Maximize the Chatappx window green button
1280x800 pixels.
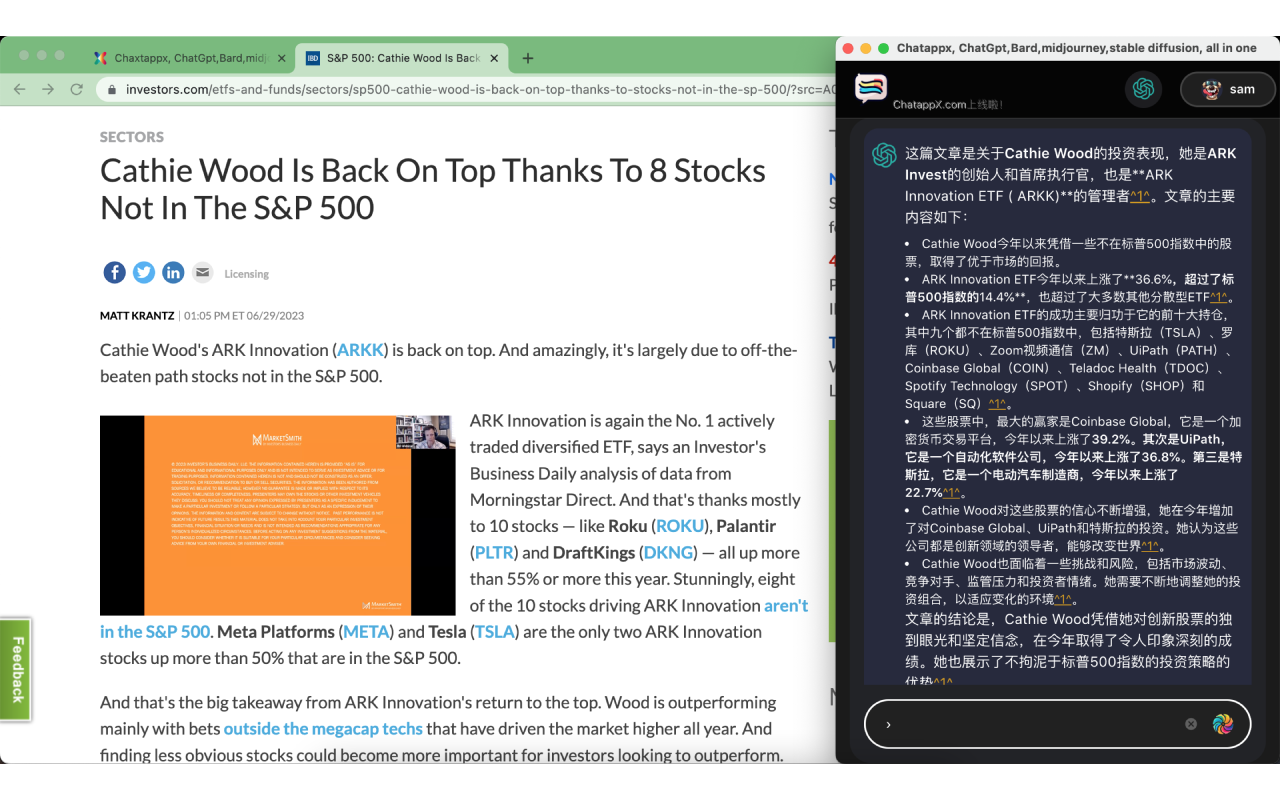tap(884, 48)
